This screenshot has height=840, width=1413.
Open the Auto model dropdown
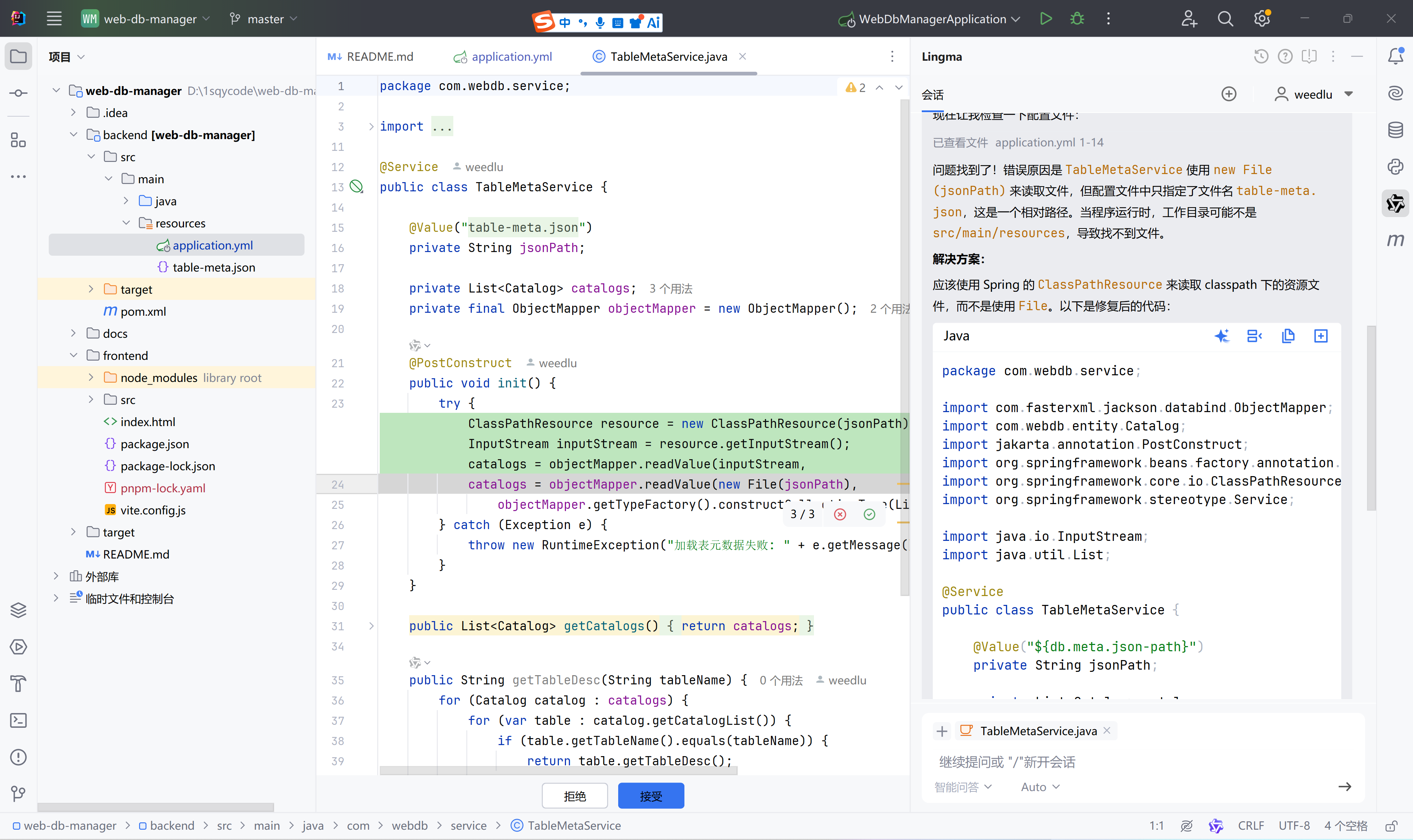coord(1040,787)
